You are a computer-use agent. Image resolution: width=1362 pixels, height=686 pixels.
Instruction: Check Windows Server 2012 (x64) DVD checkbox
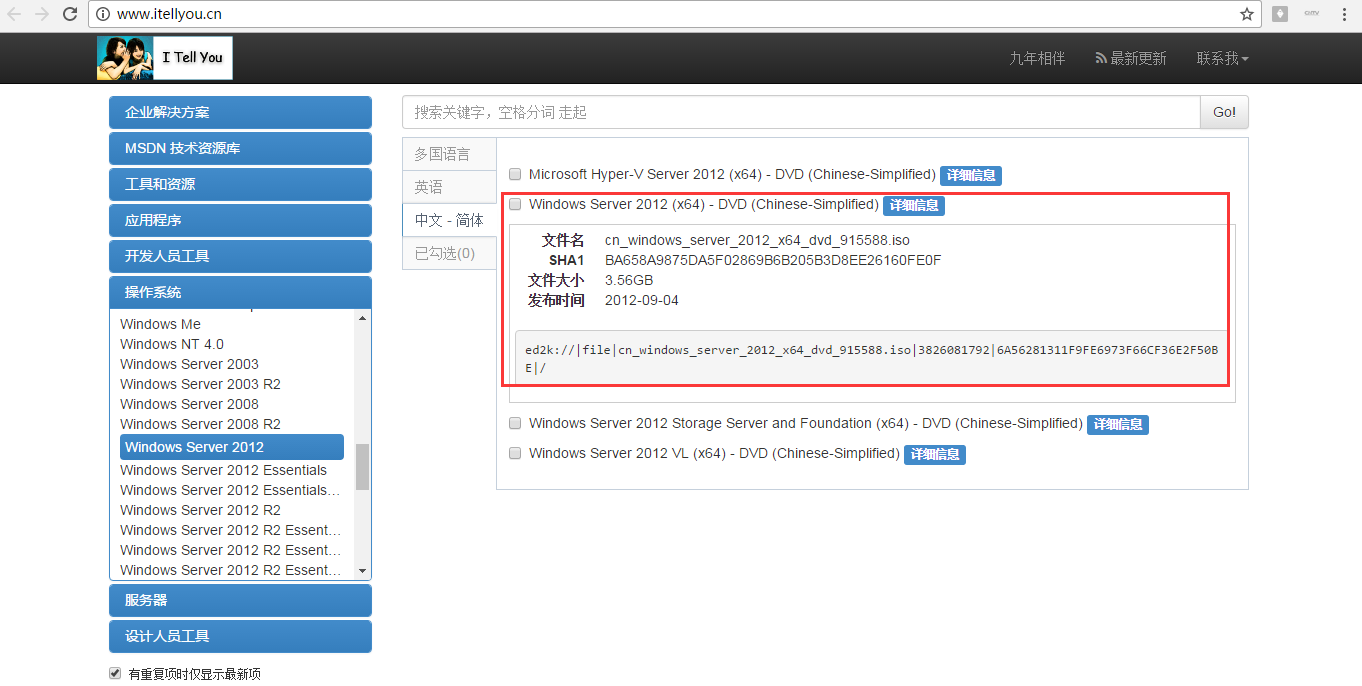(x=515, y=204)
